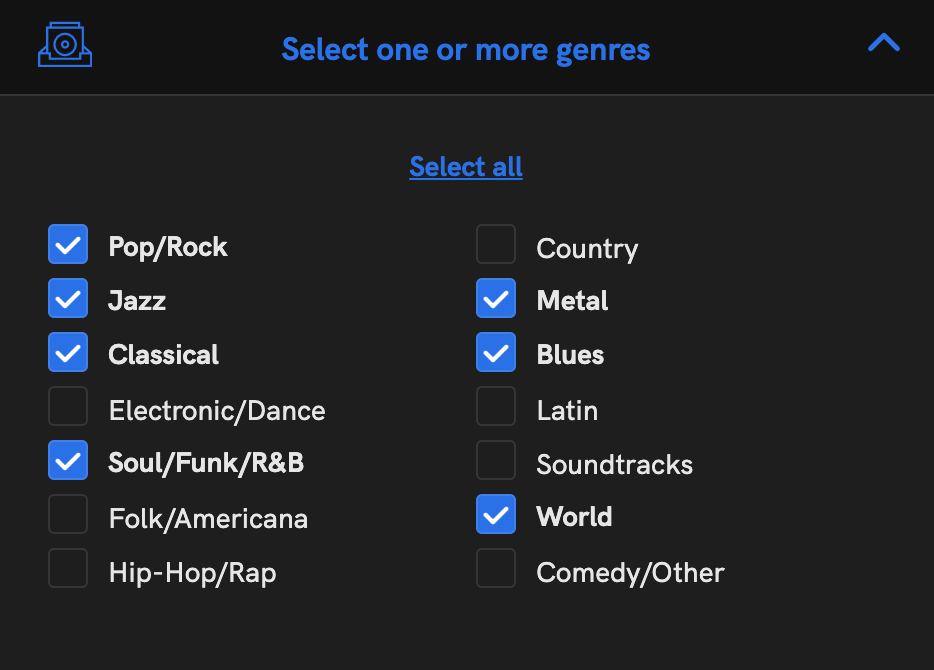Screen dimensions: 934x670
Task: Enable the Electronic/Dance checkbox
Action: pos(68,406)
